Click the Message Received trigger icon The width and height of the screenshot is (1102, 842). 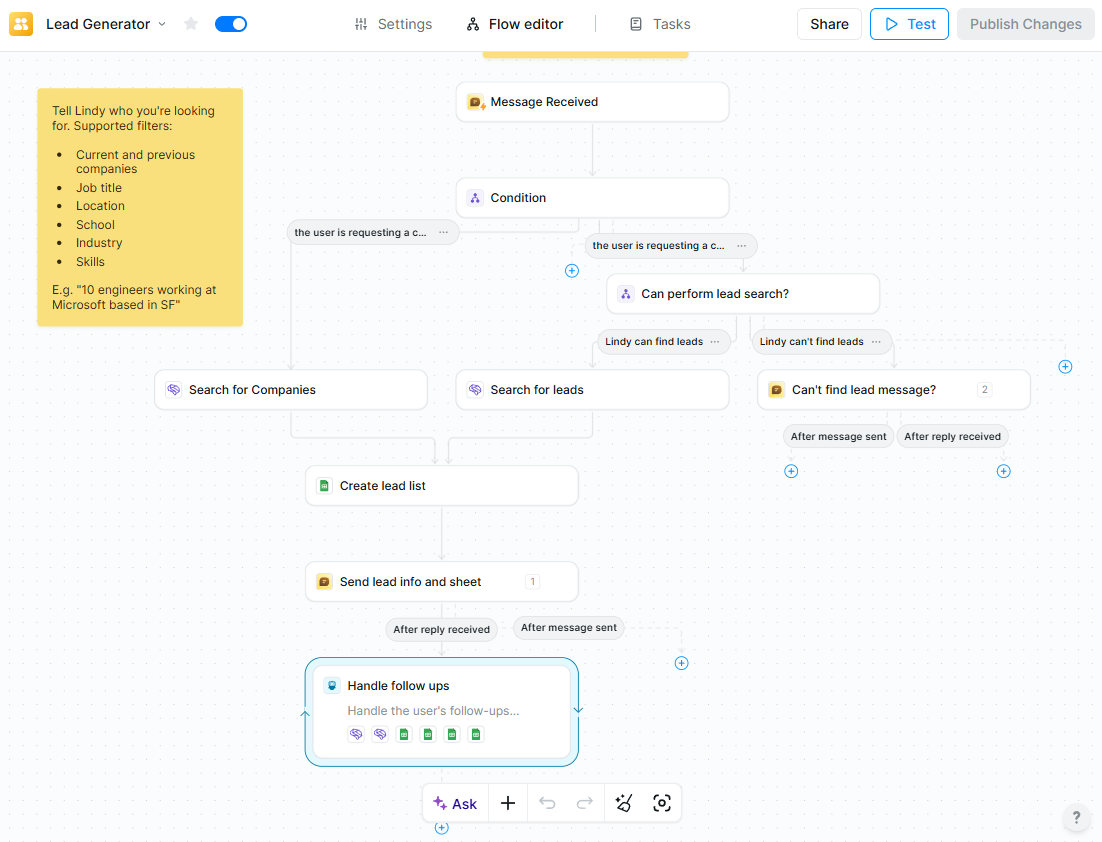pos(474,101)
